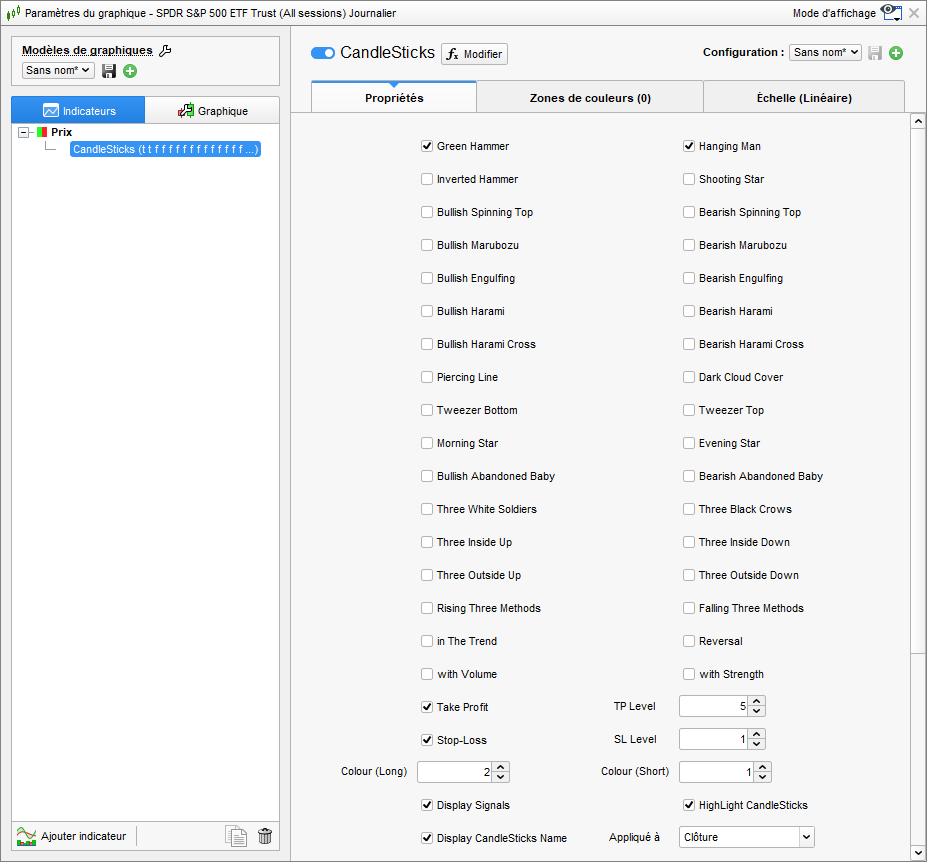This screenshot has height=862, width=927.
Task: Increase Colour (Long) value with up arrow
Action: point(501,767)
